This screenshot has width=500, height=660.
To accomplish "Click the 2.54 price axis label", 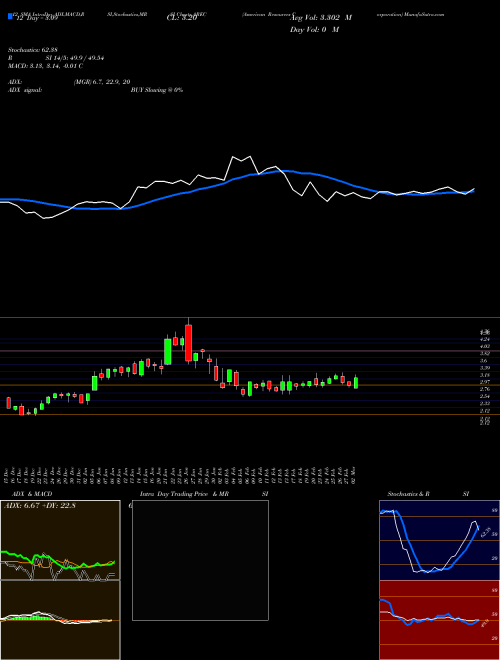I will click(x=485, y=397).
